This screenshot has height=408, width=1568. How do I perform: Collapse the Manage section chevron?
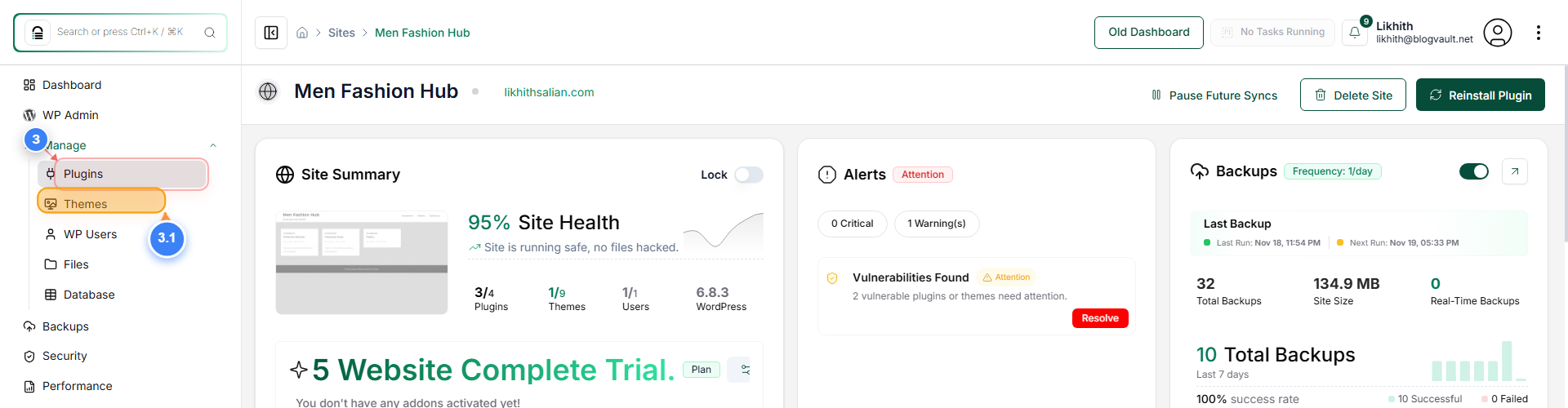(x=213, y=145)
